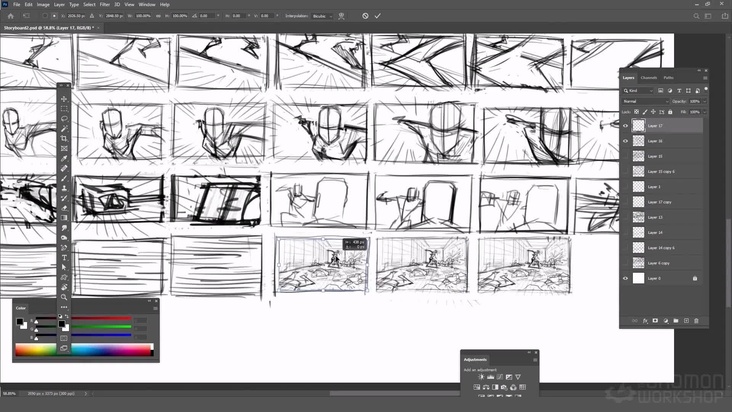Open the Window menu

(147, 5)
